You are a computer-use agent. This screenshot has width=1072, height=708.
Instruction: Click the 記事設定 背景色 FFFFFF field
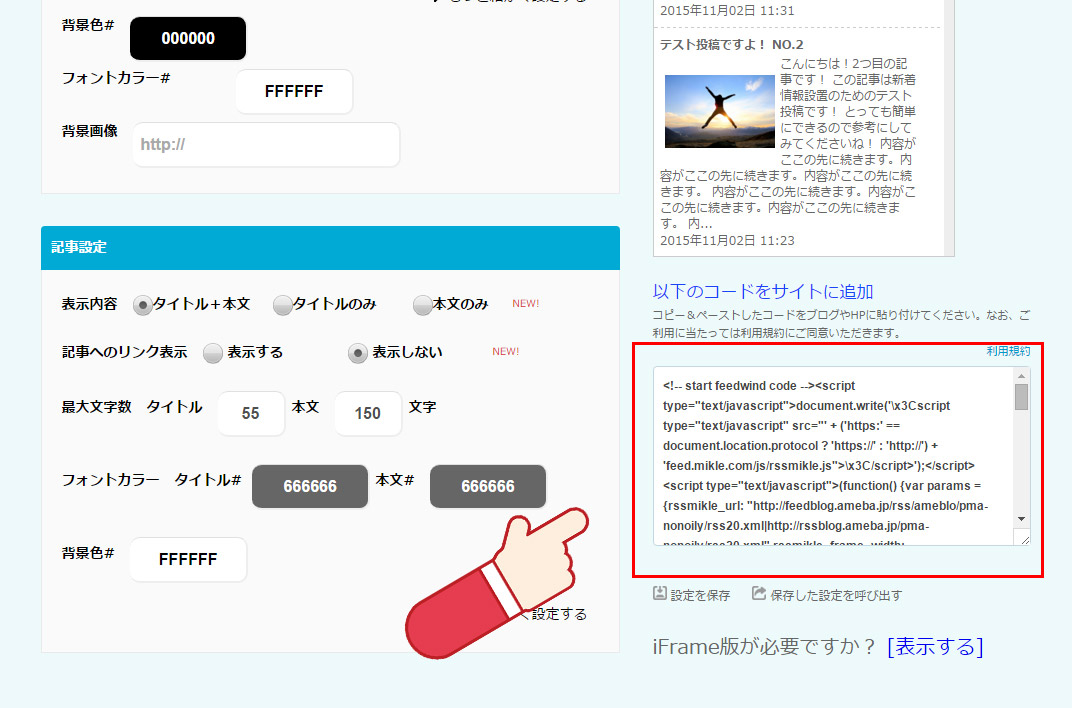[188, 560]
